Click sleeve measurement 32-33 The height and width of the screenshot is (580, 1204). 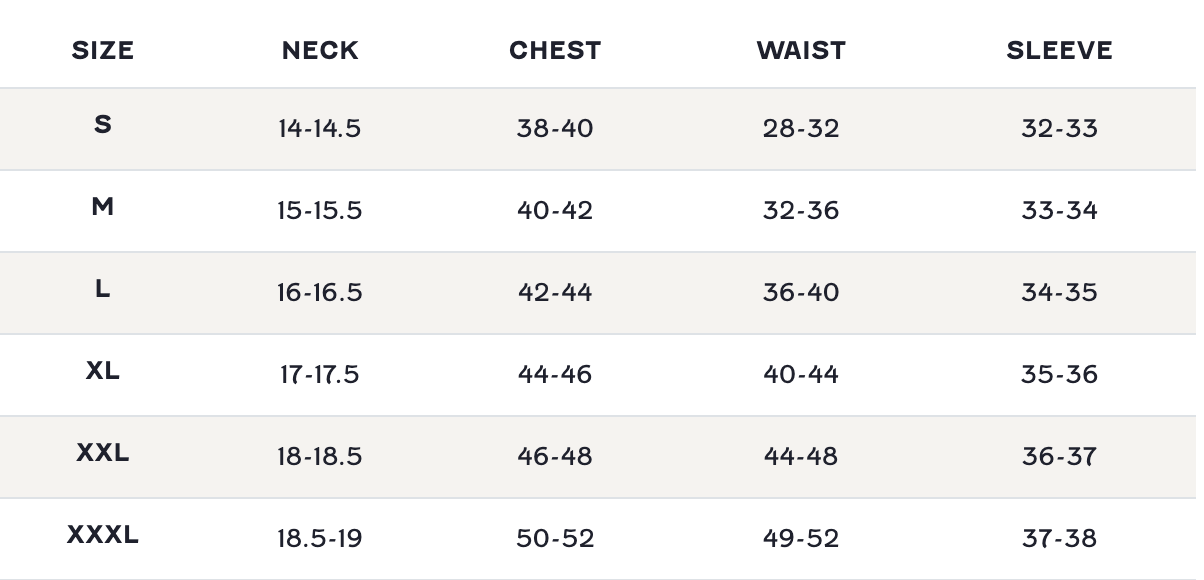click(x=1059, y=128)
